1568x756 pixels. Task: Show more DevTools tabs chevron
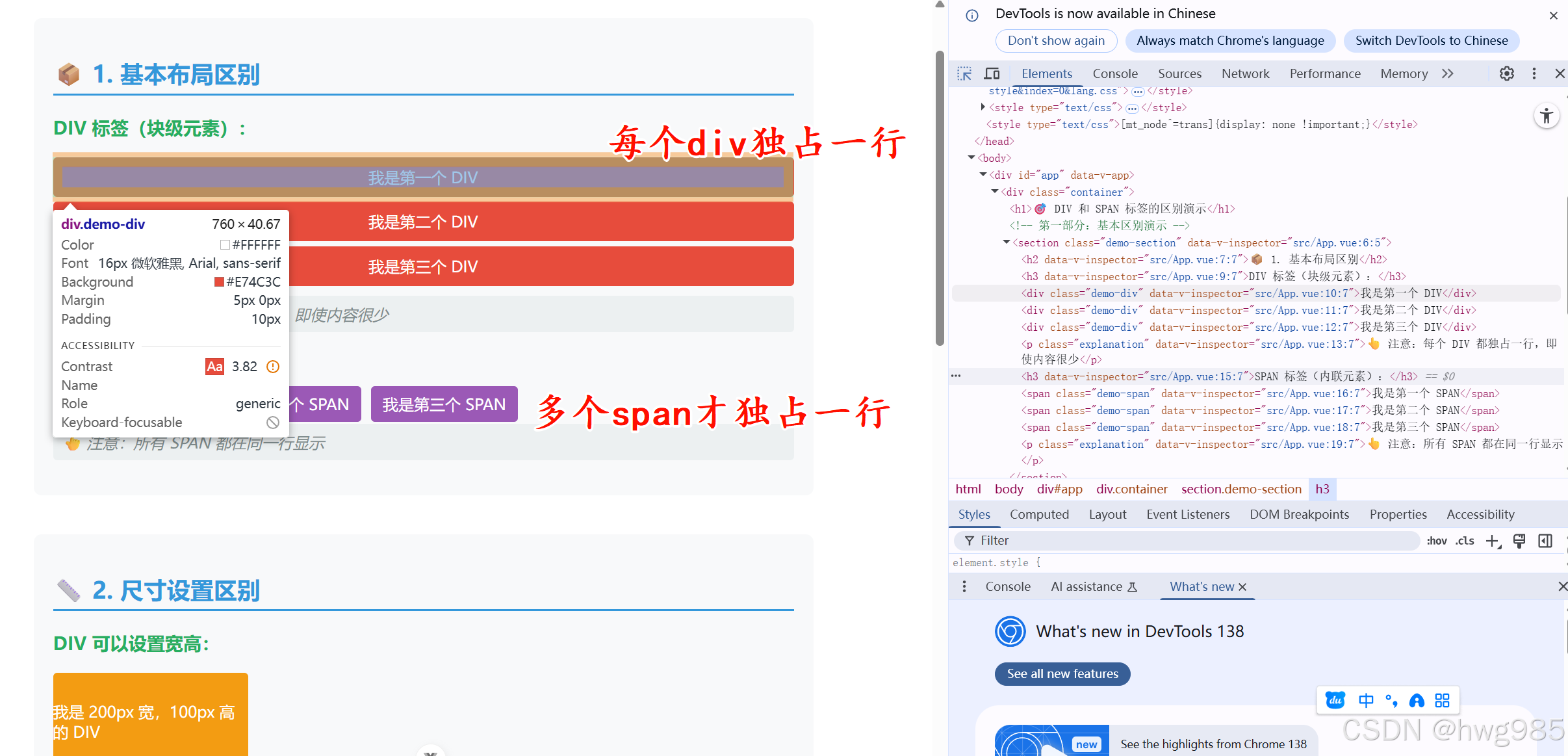point(1448,73)
